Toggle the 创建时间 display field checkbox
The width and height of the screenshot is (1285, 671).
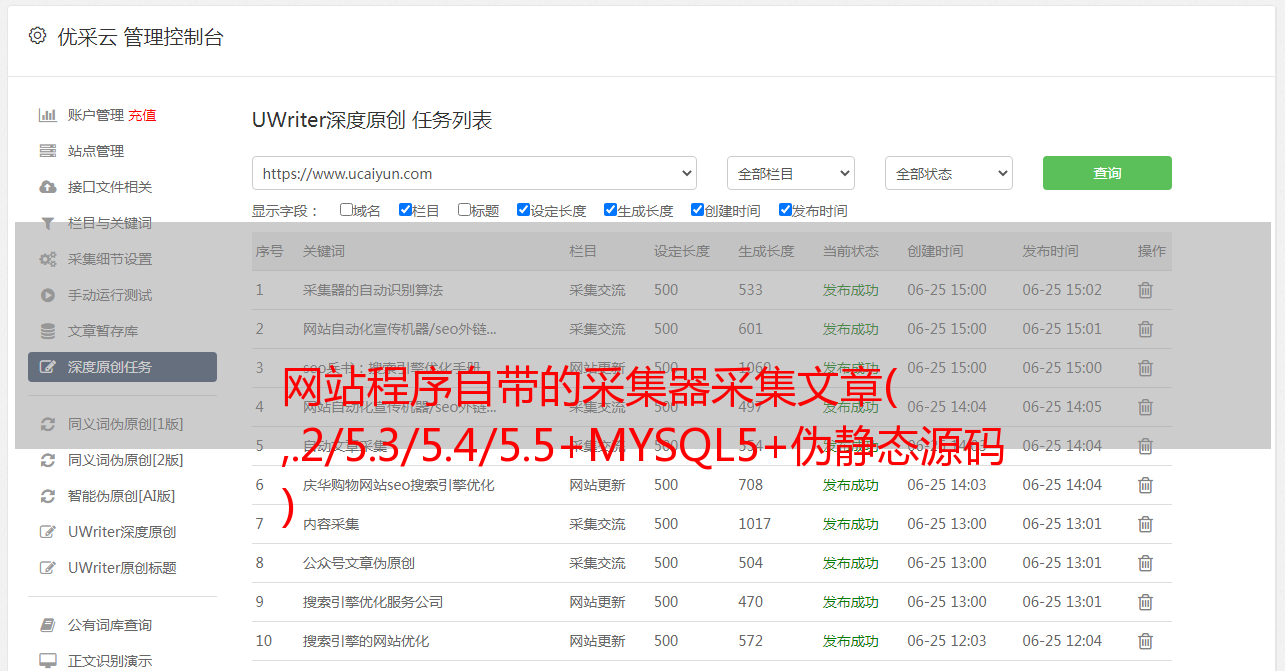click(697, 210)
